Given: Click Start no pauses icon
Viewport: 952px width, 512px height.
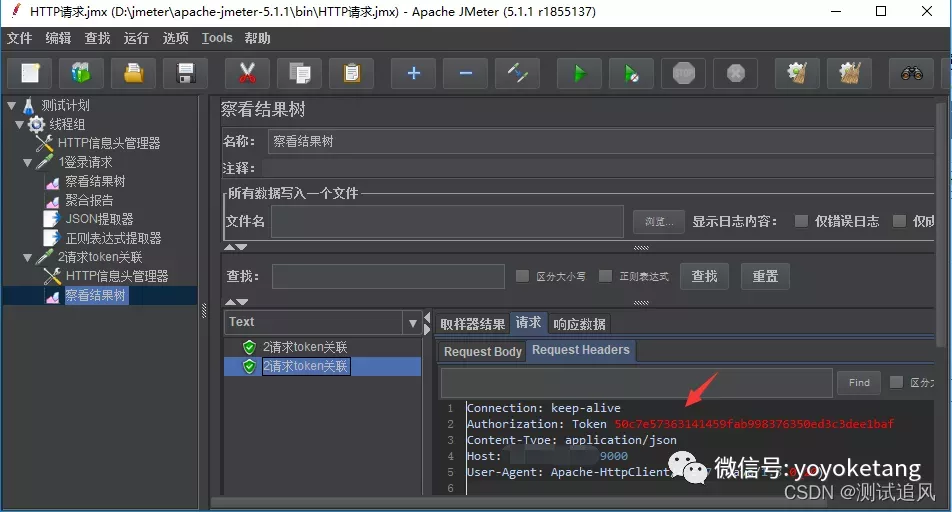Looking at the screenshot, I should (631, 74).
